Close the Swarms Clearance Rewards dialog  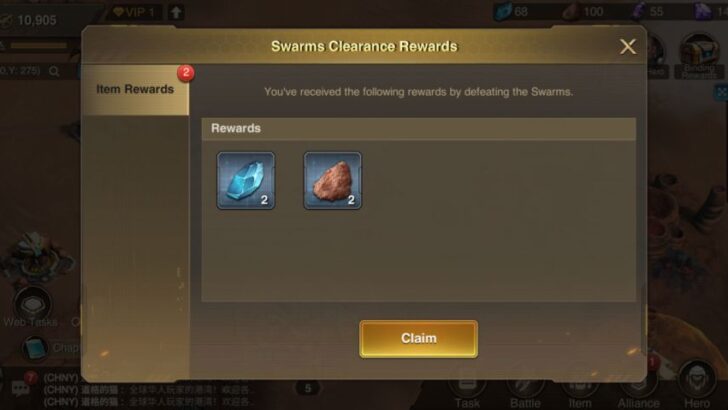pyautogui.click(x=628, y=46)
